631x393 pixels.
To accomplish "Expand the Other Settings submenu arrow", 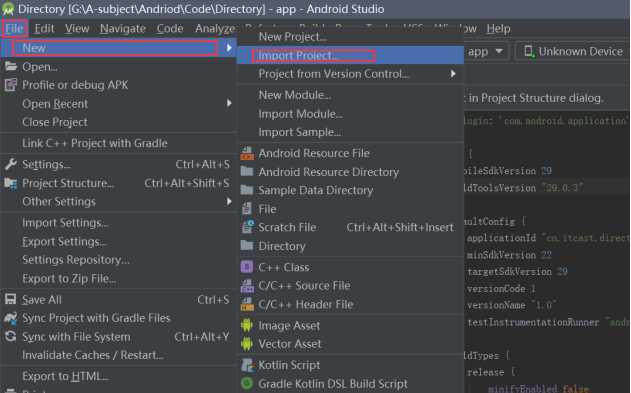I will [229, 201].
